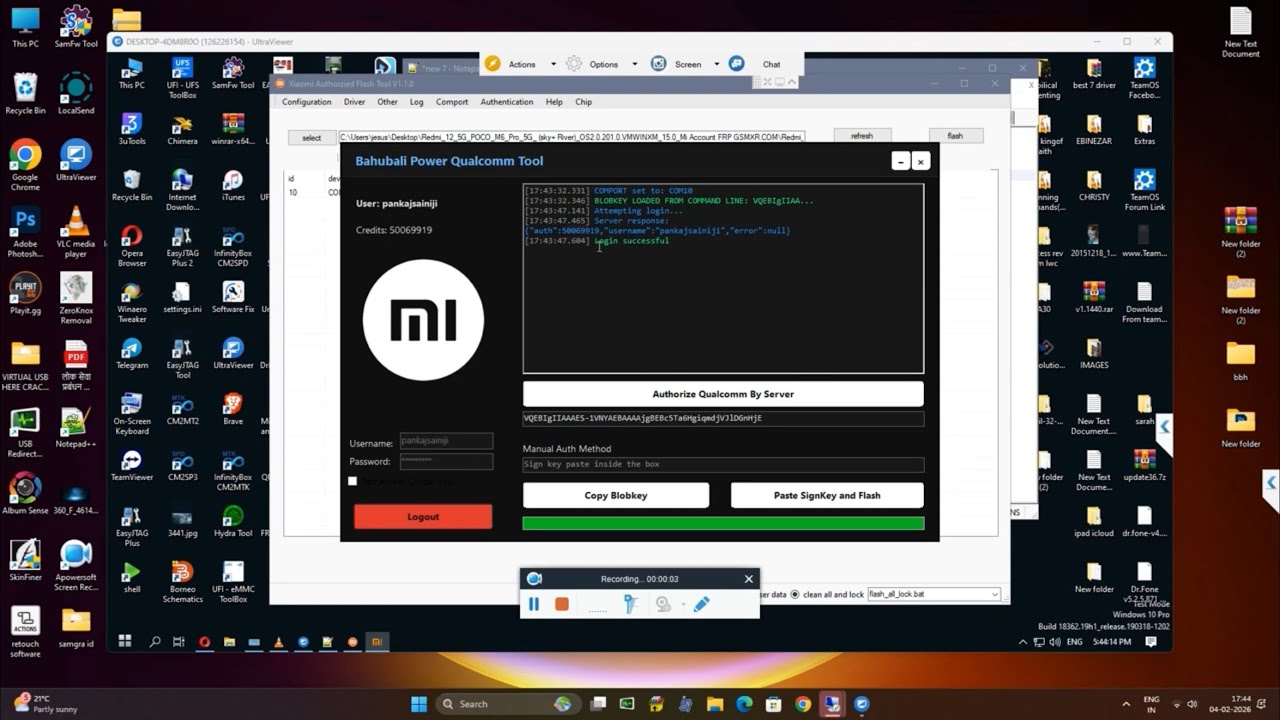Open the Authentication menu
The width and height of the screenshot is (1280, 720).
tap(507, 102)
